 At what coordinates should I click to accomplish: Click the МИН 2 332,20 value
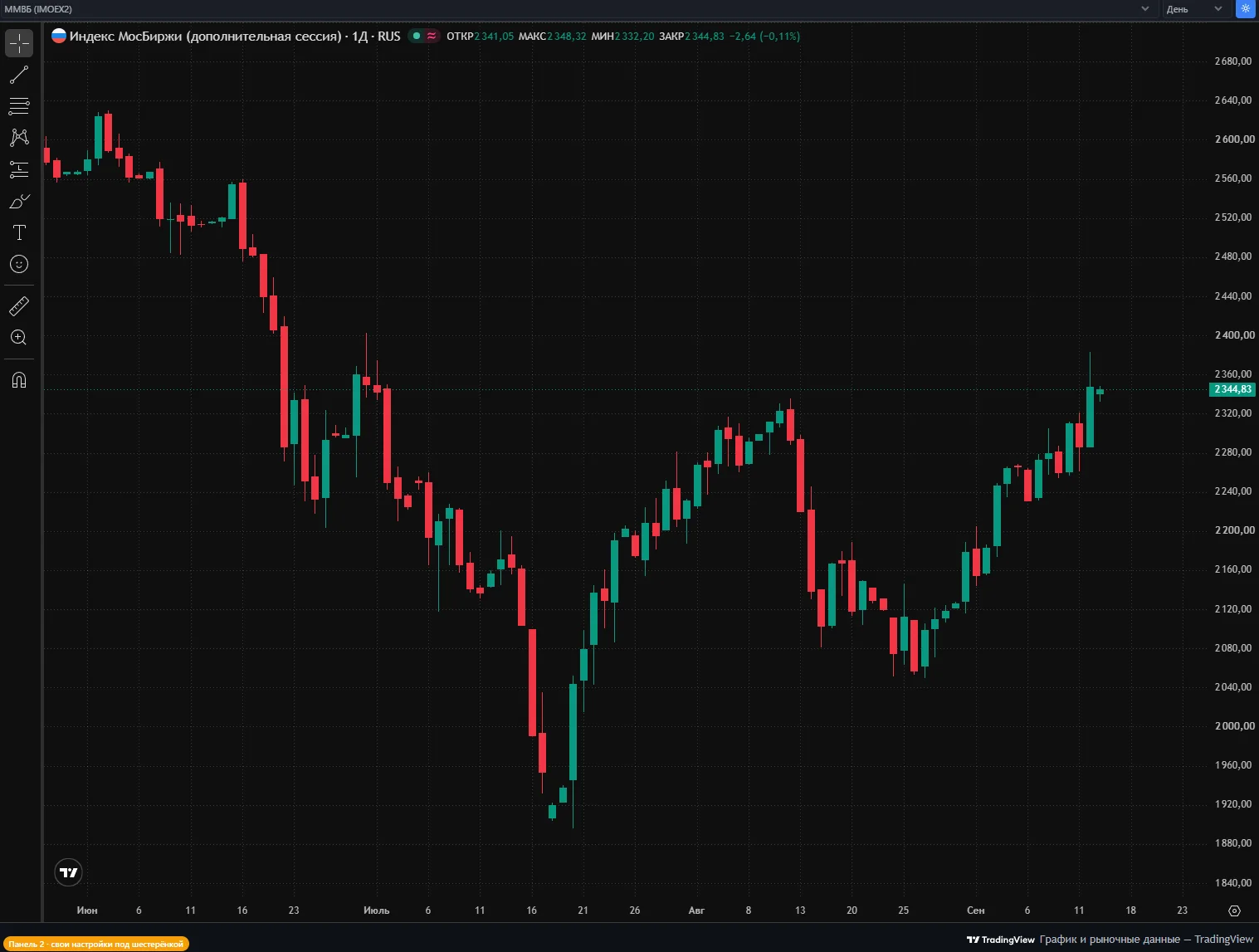point(622,37)
